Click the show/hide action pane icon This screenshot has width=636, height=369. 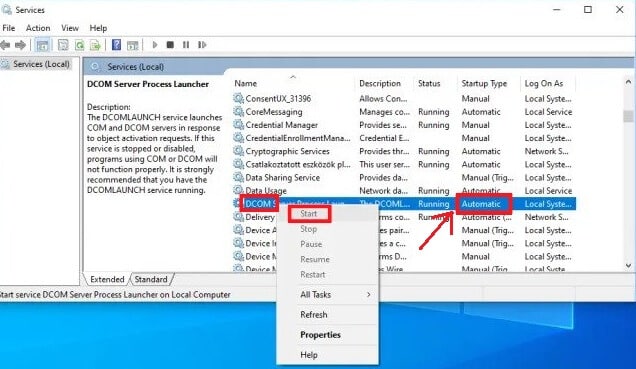click(133, 45)
